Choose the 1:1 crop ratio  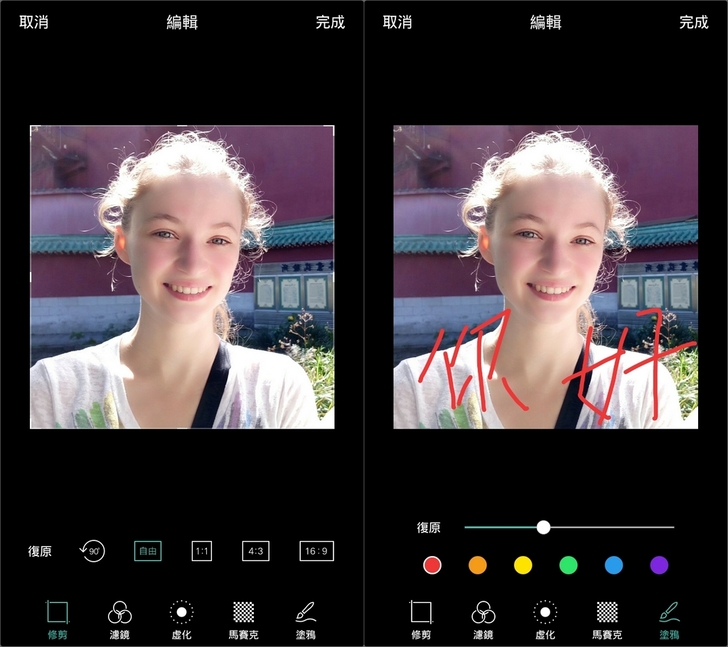point(202,551)
